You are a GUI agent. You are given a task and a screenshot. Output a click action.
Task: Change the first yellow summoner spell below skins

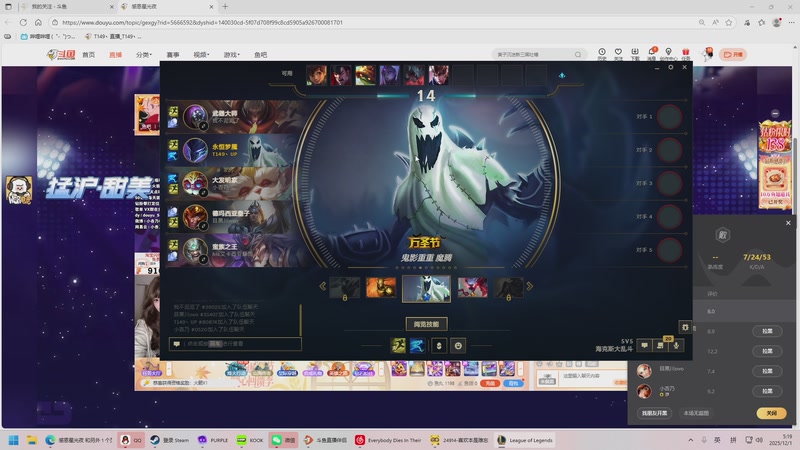pos(398,345)
